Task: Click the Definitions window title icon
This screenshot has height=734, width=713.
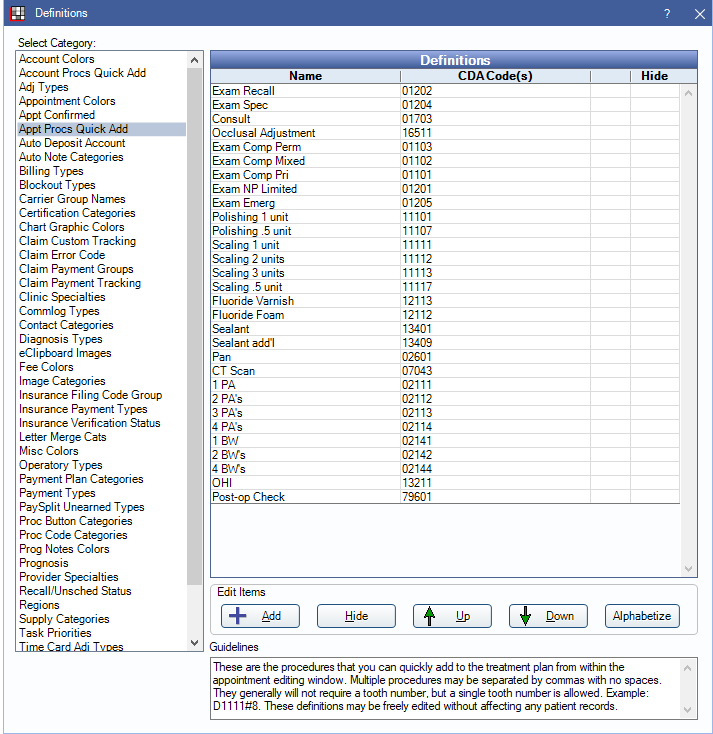Action: click(x=16, y=13)
